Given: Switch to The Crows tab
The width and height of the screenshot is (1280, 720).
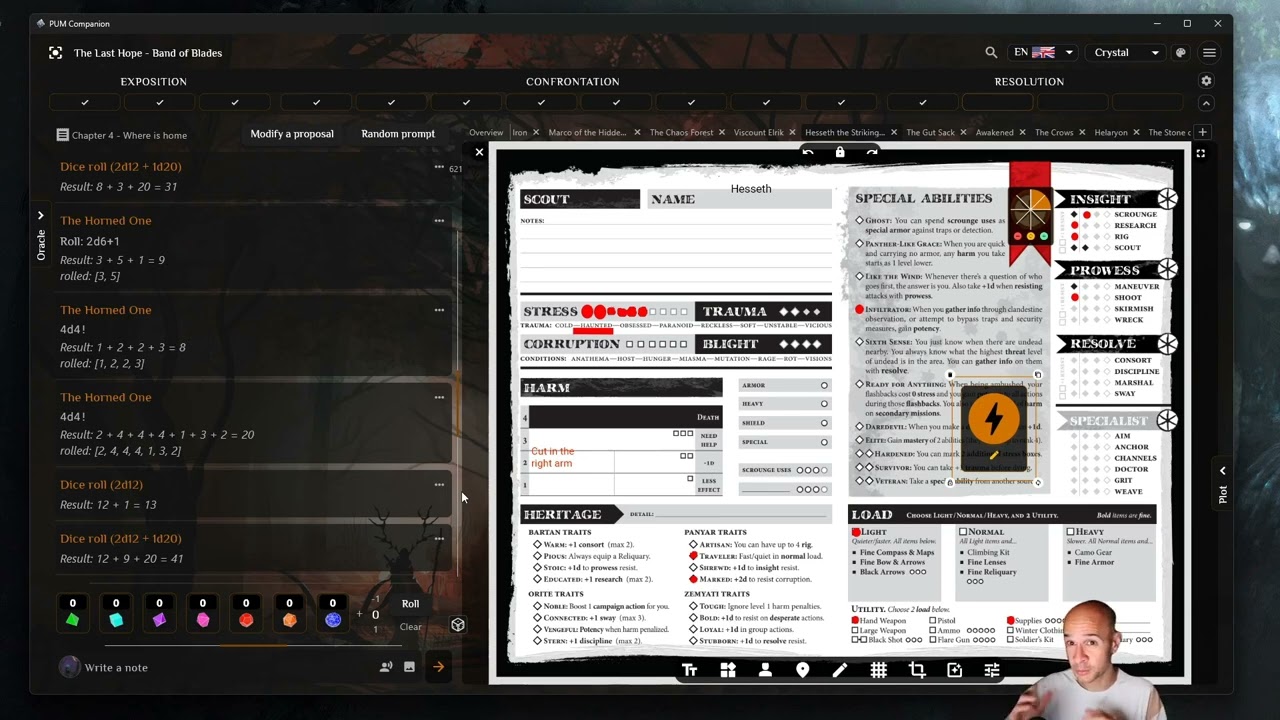Looking at the screenshot, I should pos(1054,133).
